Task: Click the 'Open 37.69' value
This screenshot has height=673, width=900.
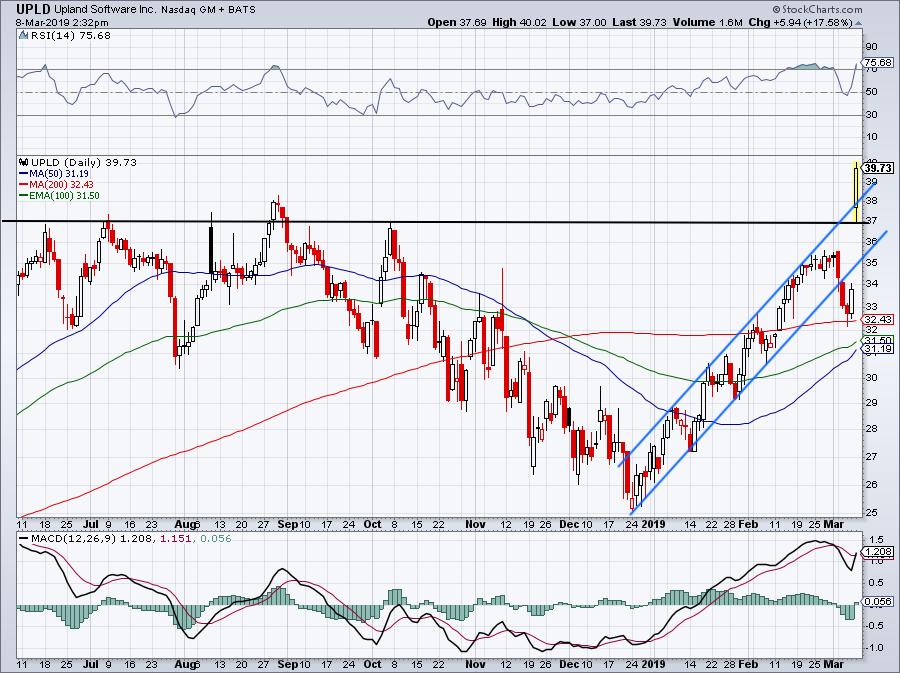Action: 457,22
